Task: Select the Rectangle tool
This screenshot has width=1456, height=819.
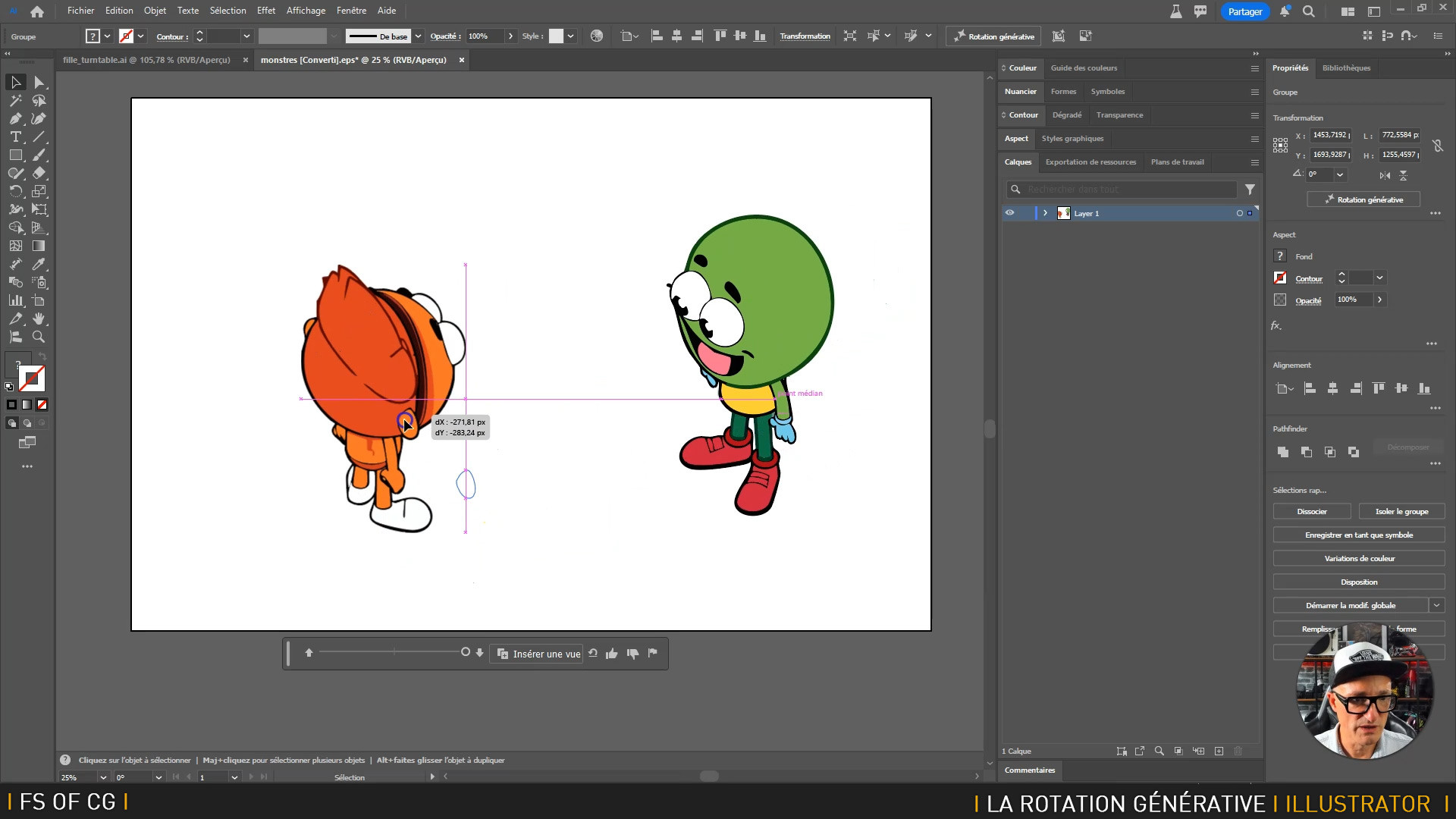Action: [15, 155]
